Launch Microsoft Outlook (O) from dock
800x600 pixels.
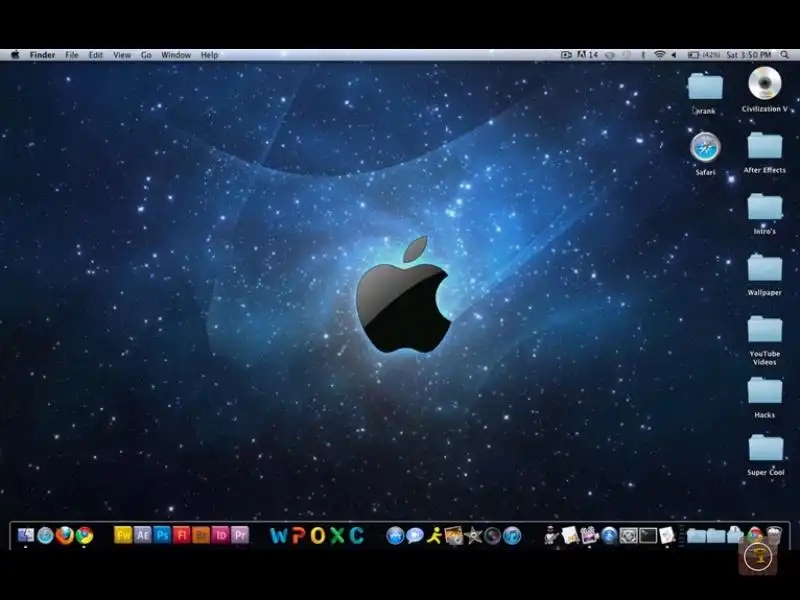pyautogui.click(x=317, y=535)
